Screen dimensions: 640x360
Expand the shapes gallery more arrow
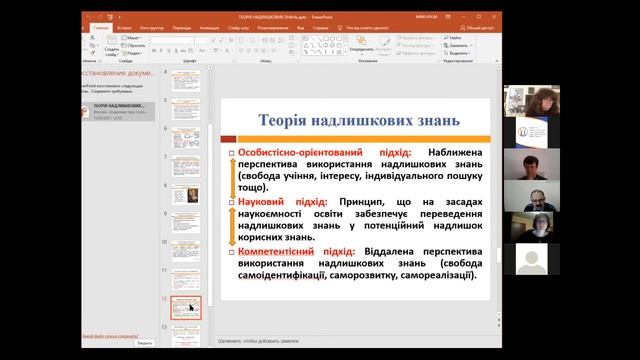click(346, 52)
